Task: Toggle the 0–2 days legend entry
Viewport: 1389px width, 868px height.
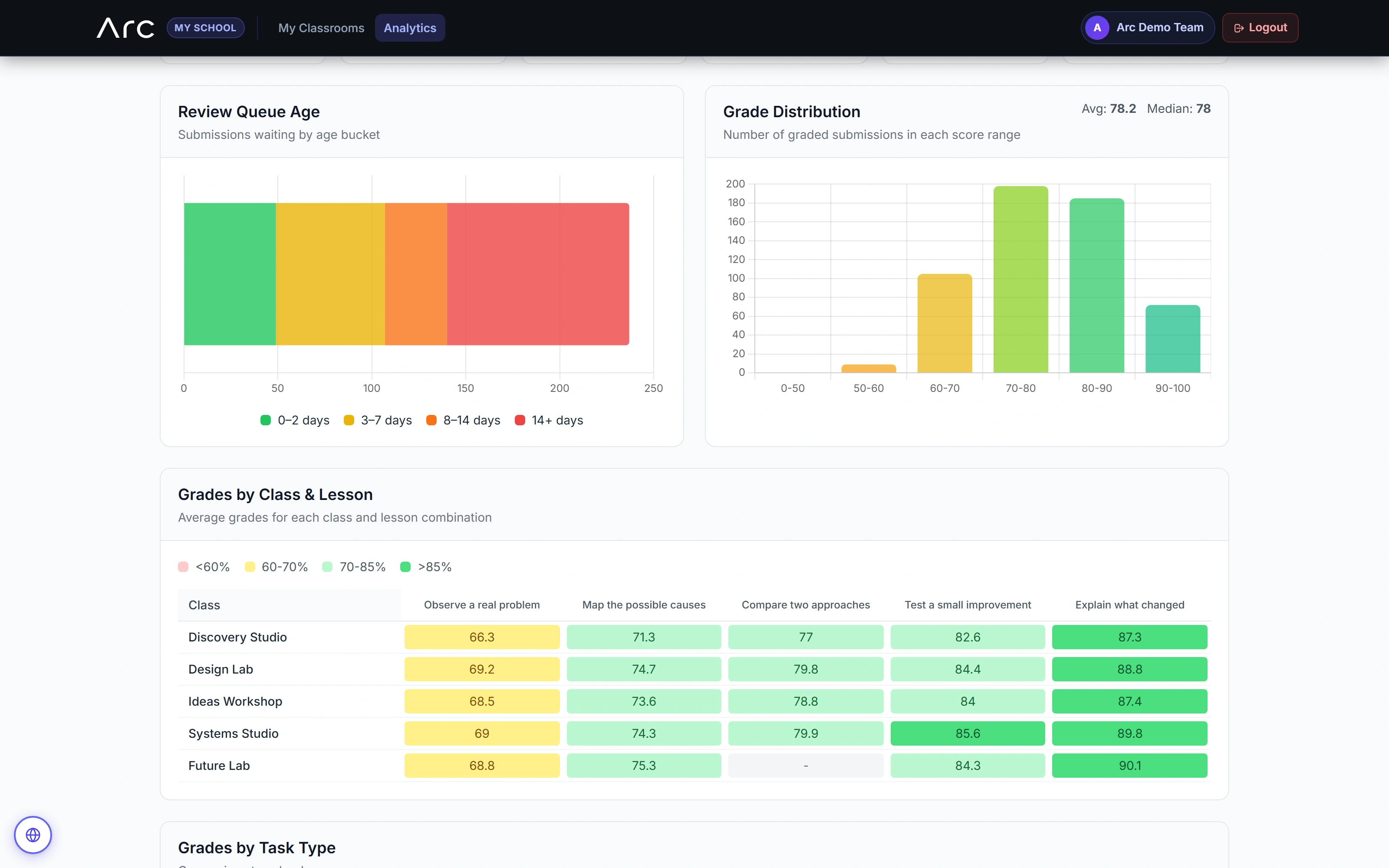Action: [x=295, y=420]
